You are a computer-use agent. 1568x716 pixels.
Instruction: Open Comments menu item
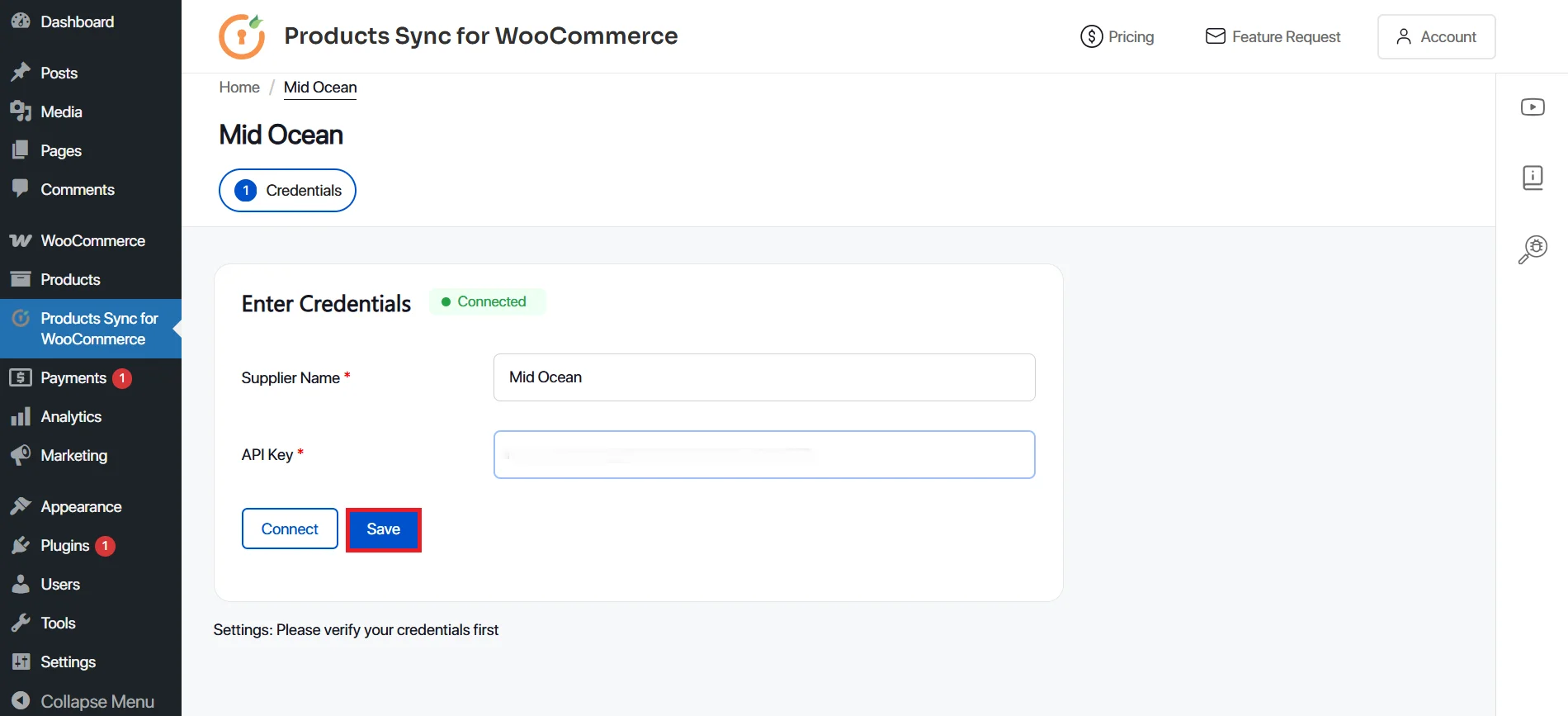click(91, 189)
